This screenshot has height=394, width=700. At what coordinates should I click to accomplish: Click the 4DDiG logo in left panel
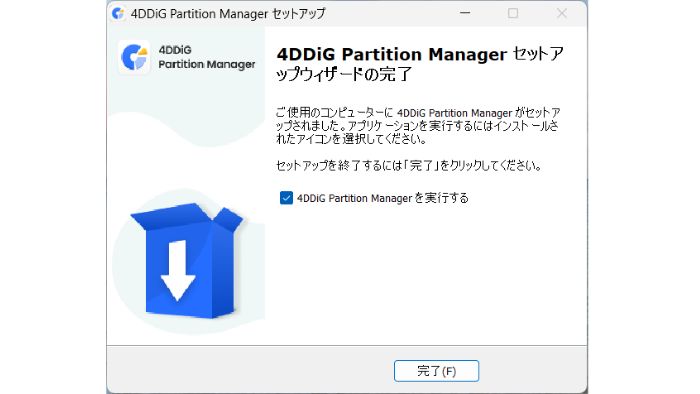point(134,57)
